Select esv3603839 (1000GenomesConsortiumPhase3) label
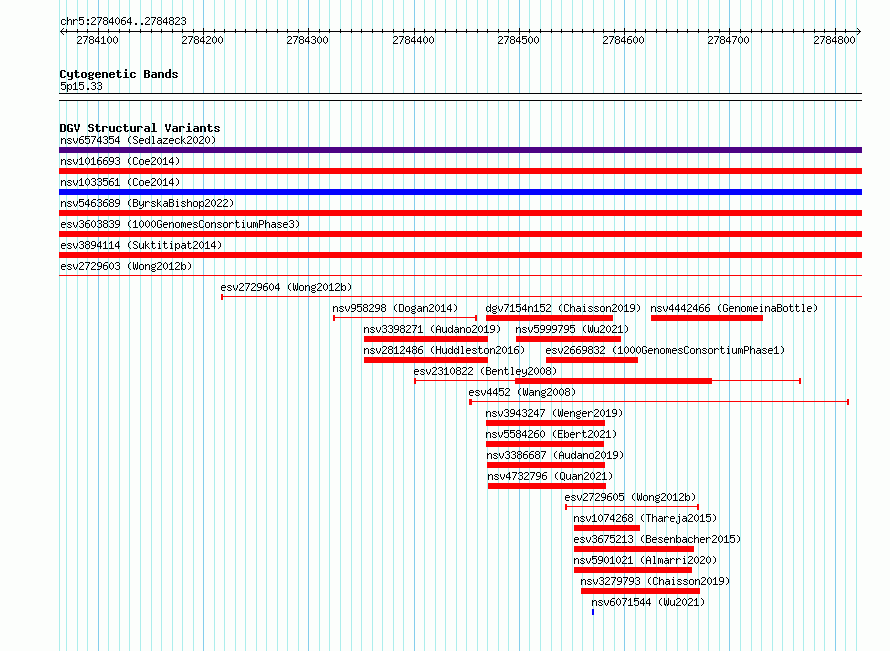Screen dimensions: 890x651 180,224
